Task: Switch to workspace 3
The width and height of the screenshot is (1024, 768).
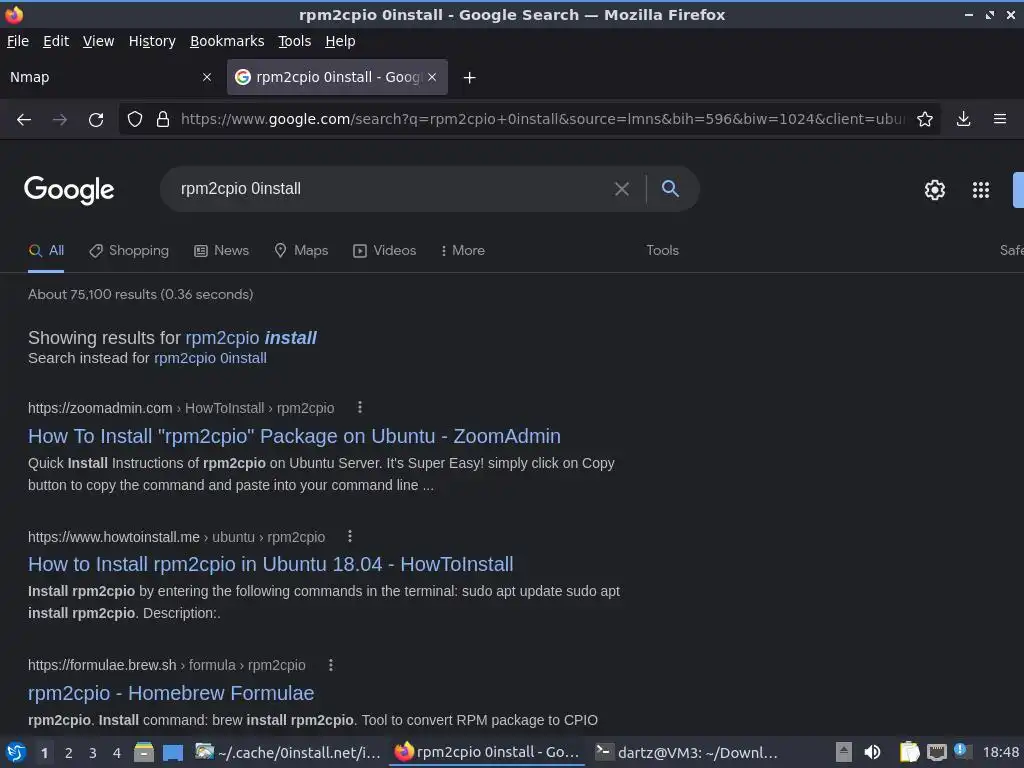Action: coord(93,753)
